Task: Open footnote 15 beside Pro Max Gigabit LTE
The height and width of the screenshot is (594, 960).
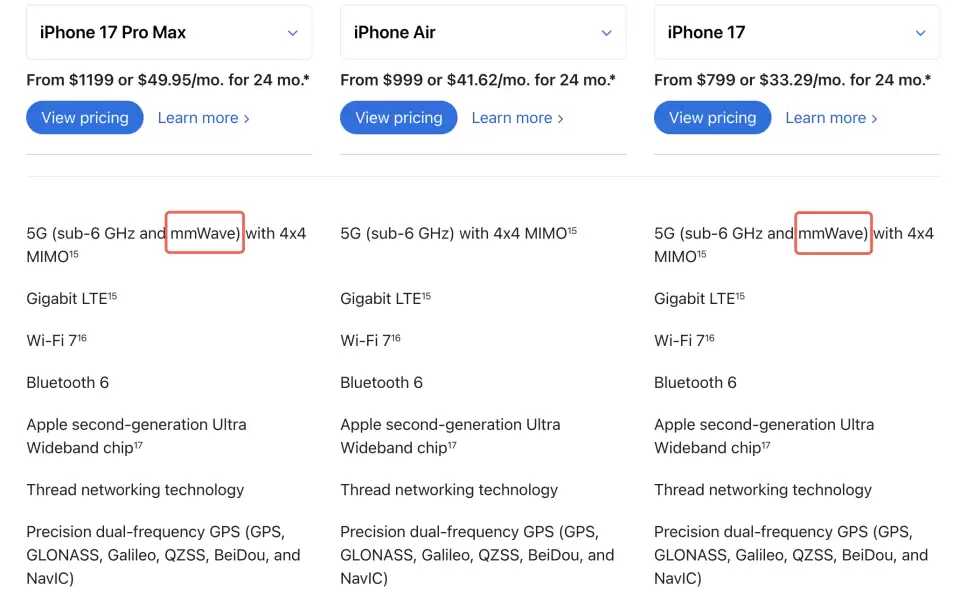Action: click(113, 295)
